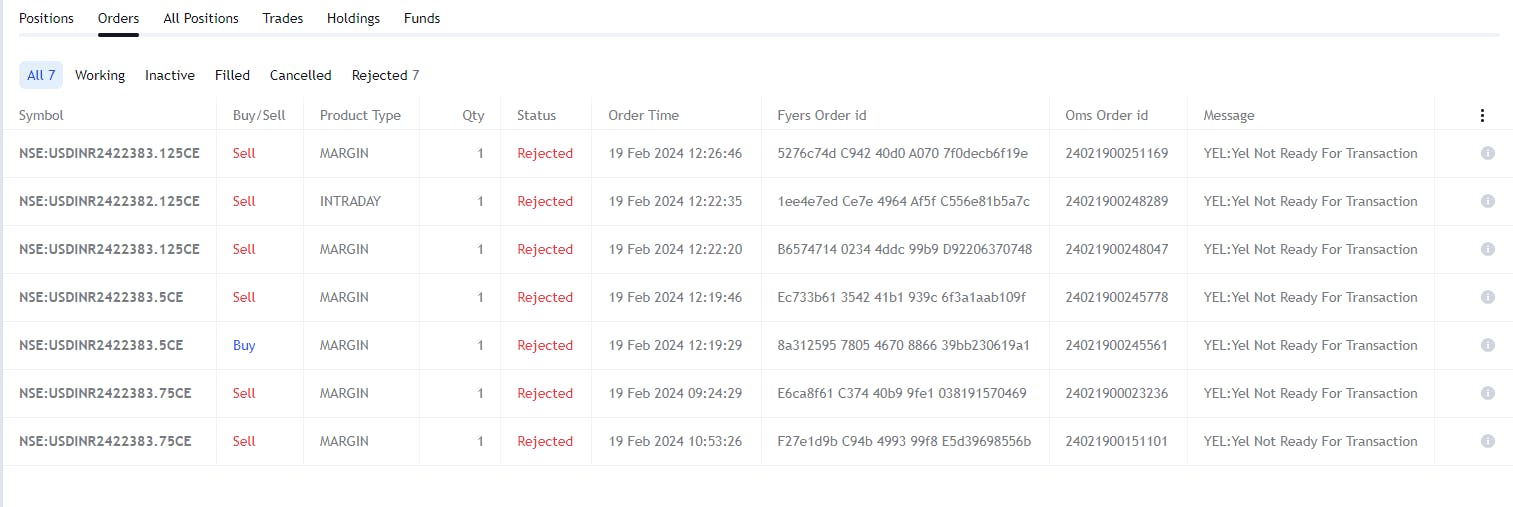Filter orders by Filled status
Screen dimensions: 1513x507
click(232, 75)
